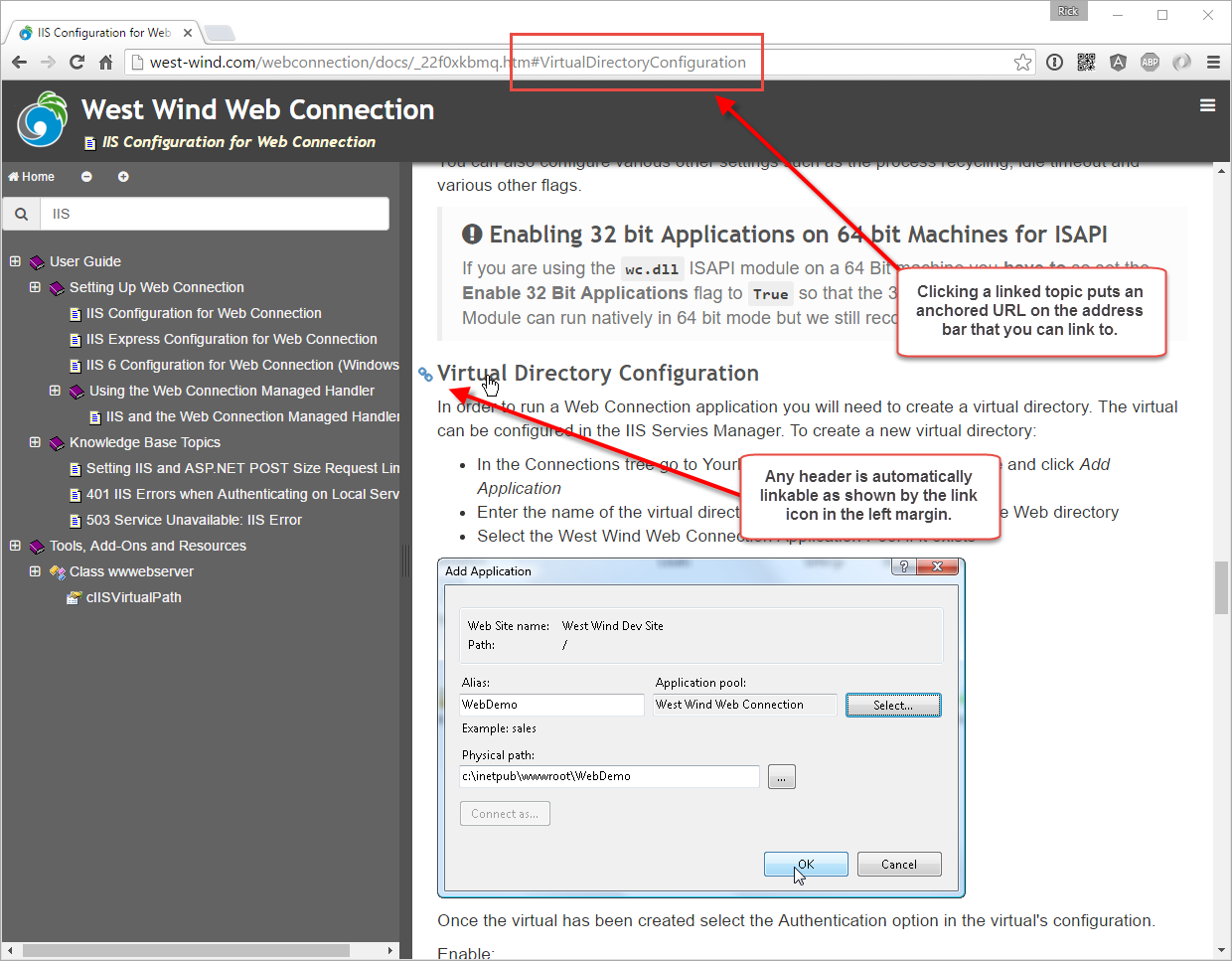Click the ABP Adblock extension icon

(1150, 62)
